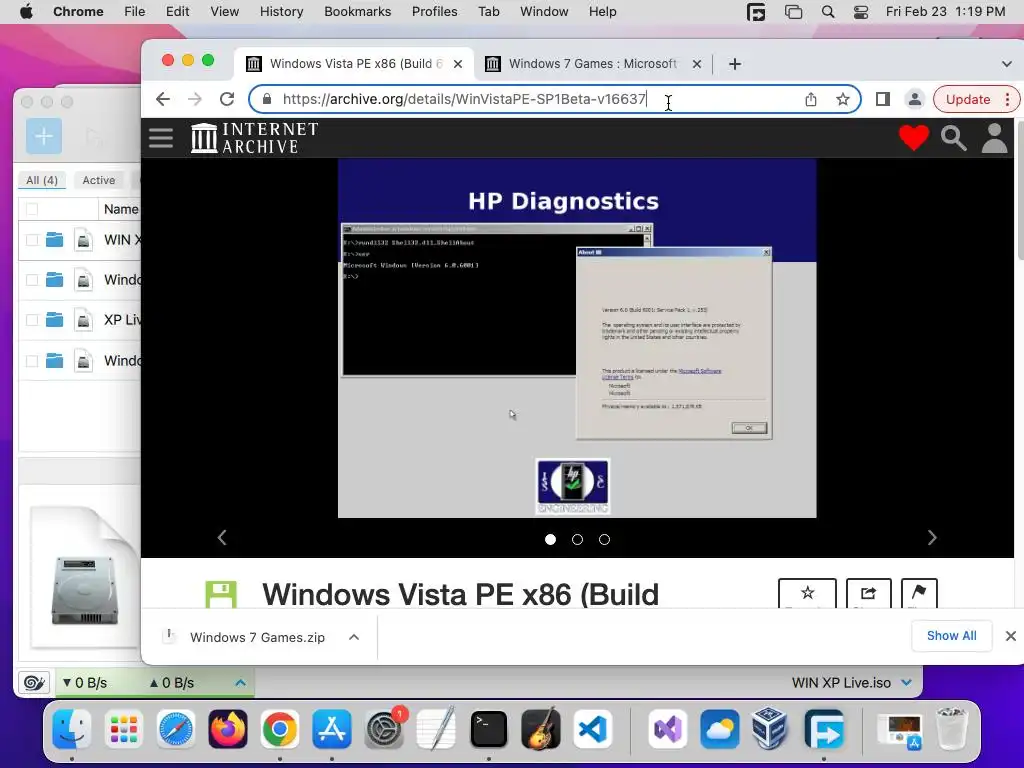1024x768 pixels.
Task: Close the Windows 7 Games tab
Action: [697, 64]
